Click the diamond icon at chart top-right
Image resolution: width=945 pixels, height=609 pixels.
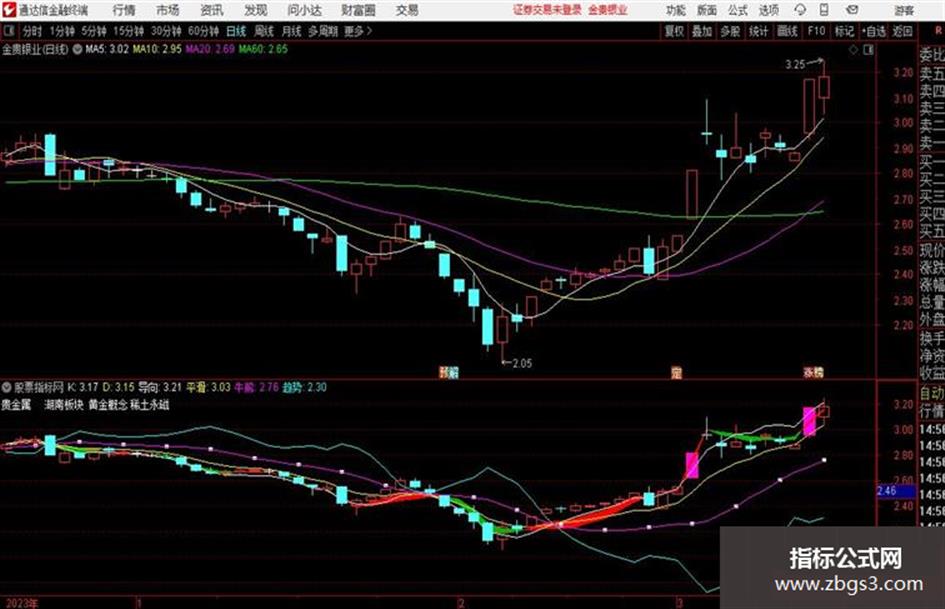(x=853, y=50)
